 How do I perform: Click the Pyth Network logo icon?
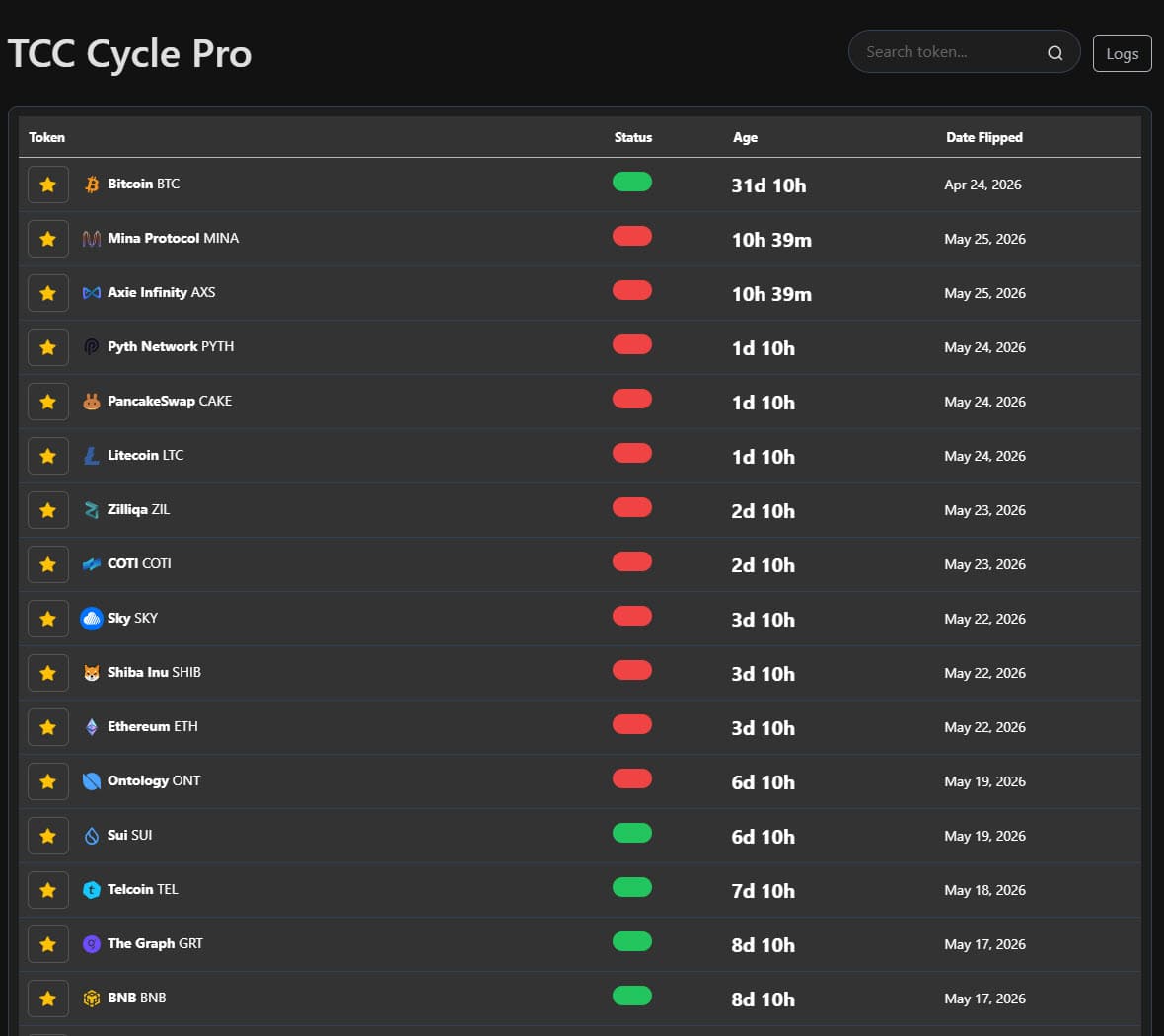coord(92,347)
